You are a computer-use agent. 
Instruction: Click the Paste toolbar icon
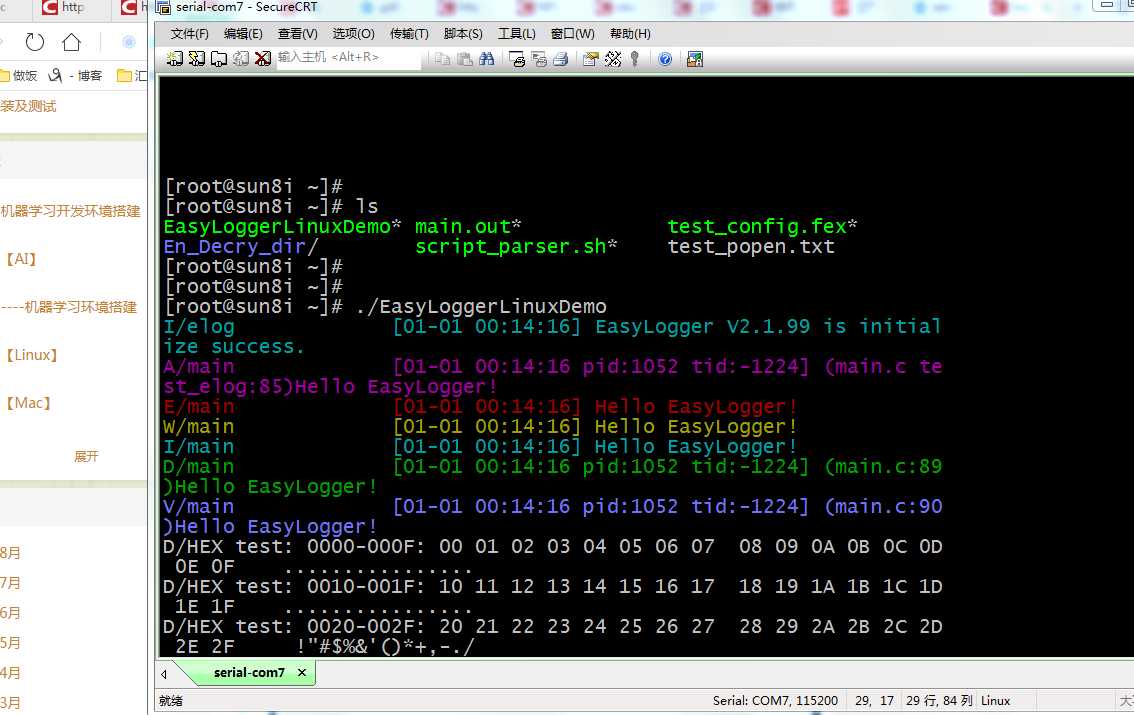click(464, 59)
